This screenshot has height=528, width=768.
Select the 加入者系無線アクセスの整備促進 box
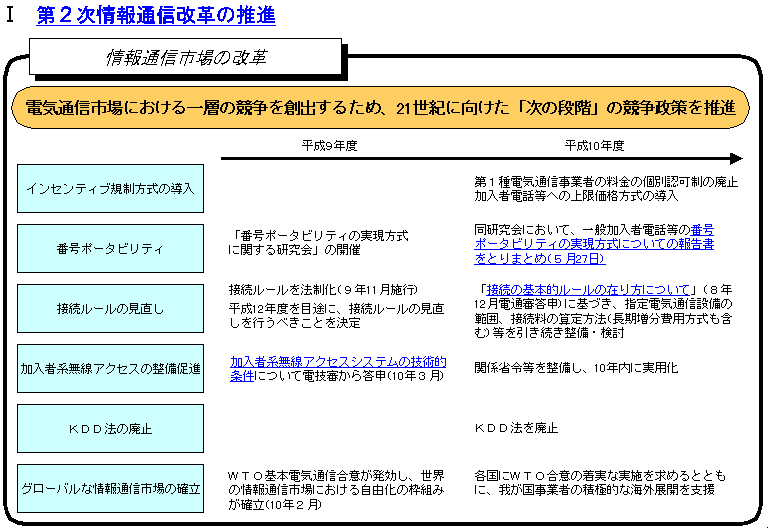tap(110, 369)
